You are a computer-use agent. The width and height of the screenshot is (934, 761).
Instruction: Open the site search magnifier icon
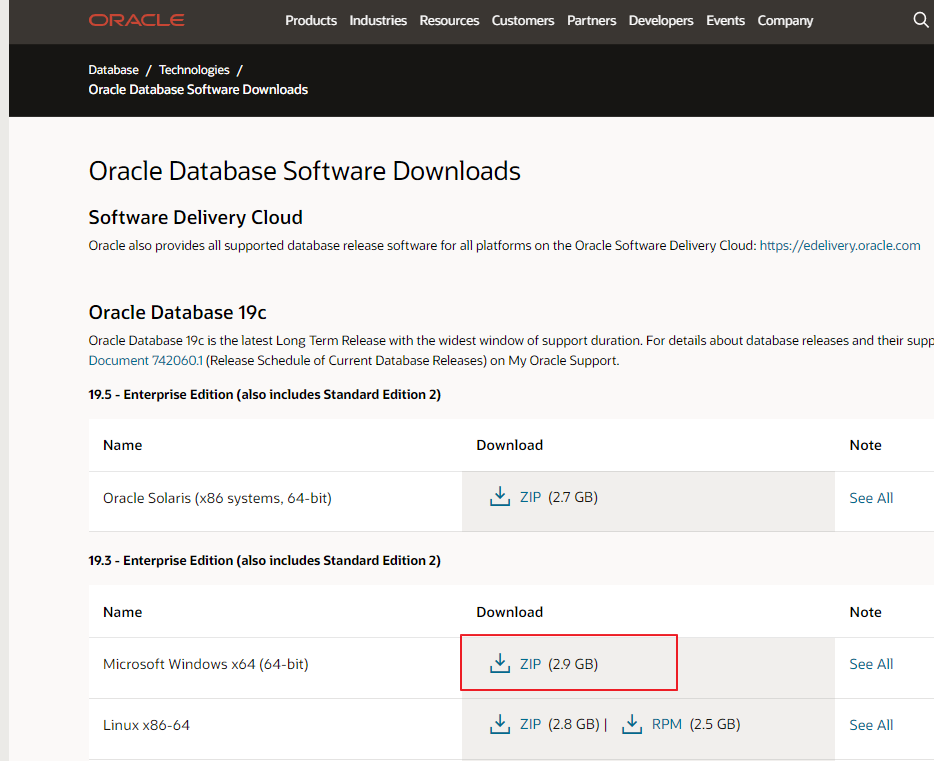pyautogui.click(x=920, y=20)
